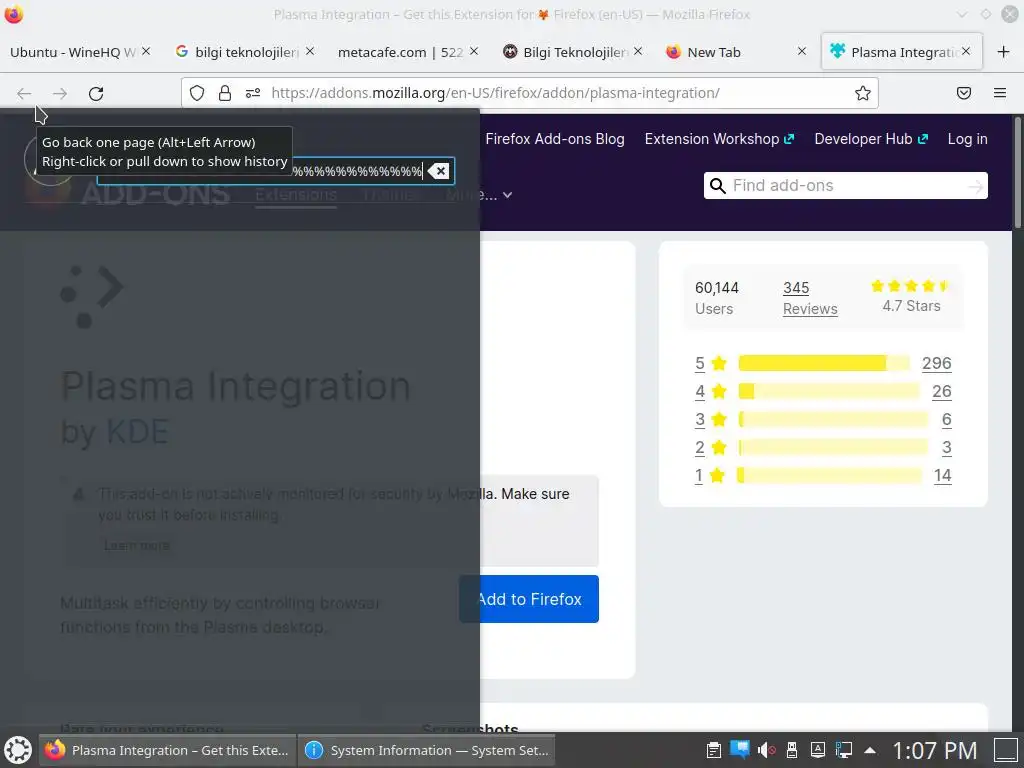Open Firefox Add-ons Blog link
The height and width of the screenshot is (768, 1024).
(555, 139)
